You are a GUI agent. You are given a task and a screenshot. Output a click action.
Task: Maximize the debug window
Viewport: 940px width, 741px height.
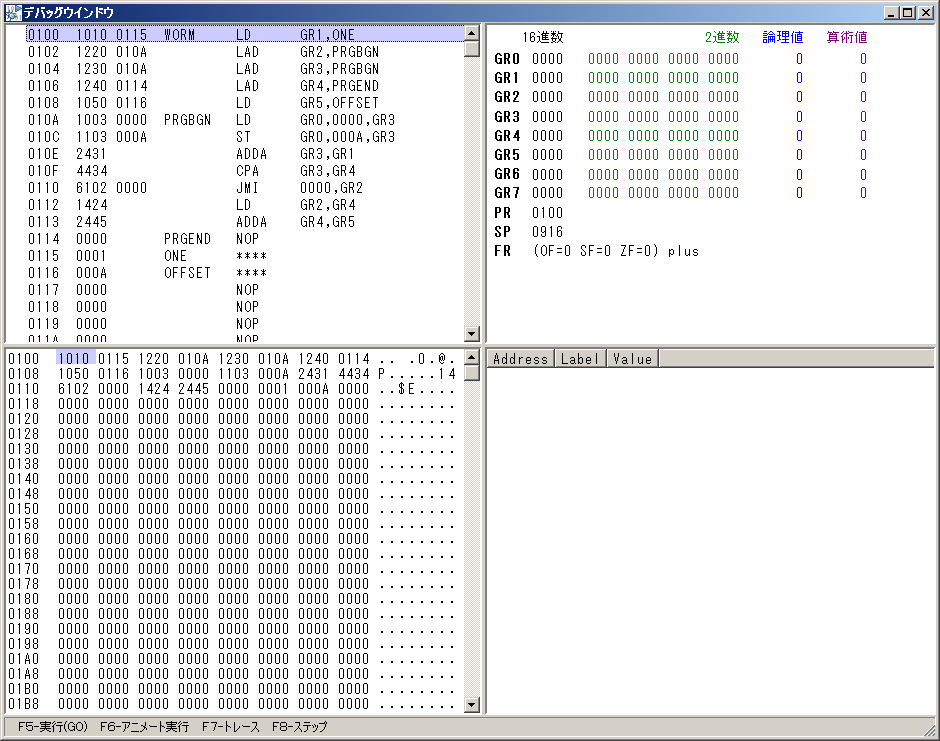point(906,13)
